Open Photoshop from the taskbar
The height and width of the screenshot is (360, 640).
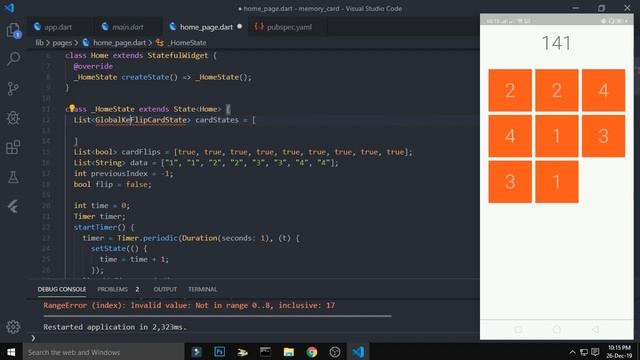coord(220,352)
